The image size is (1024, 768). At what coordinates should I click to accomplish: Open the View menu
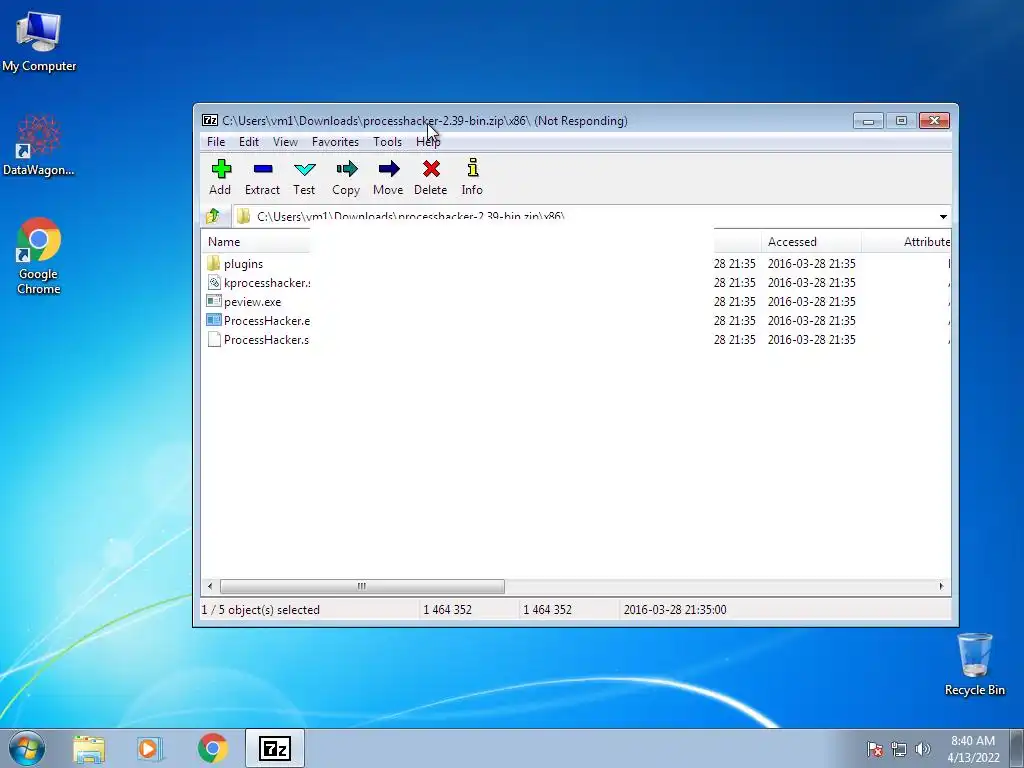(x=285, y=142)
